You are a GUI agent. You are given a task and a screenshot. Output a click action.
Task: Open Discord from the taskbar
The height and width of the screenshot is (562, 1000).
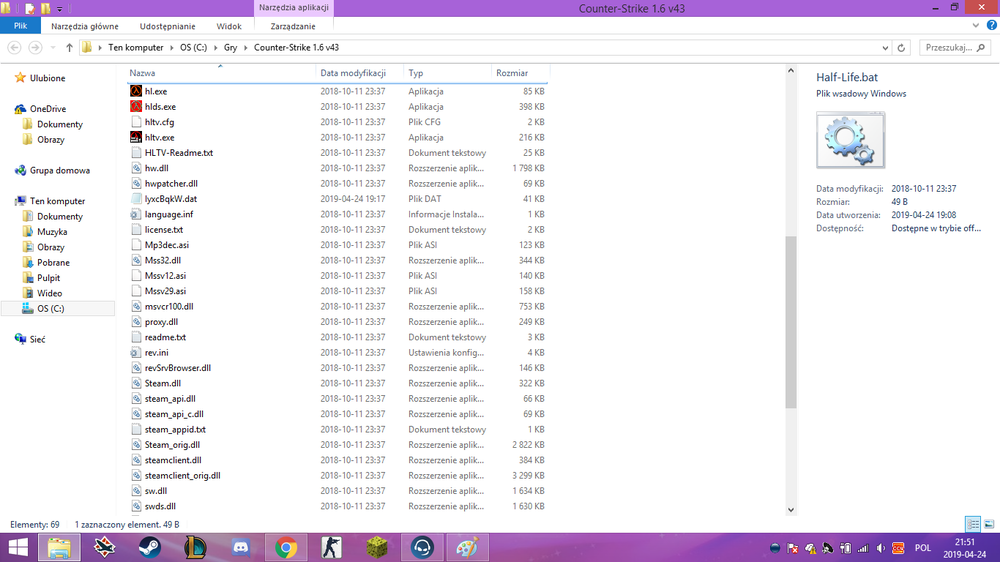(x=240, y=547)
